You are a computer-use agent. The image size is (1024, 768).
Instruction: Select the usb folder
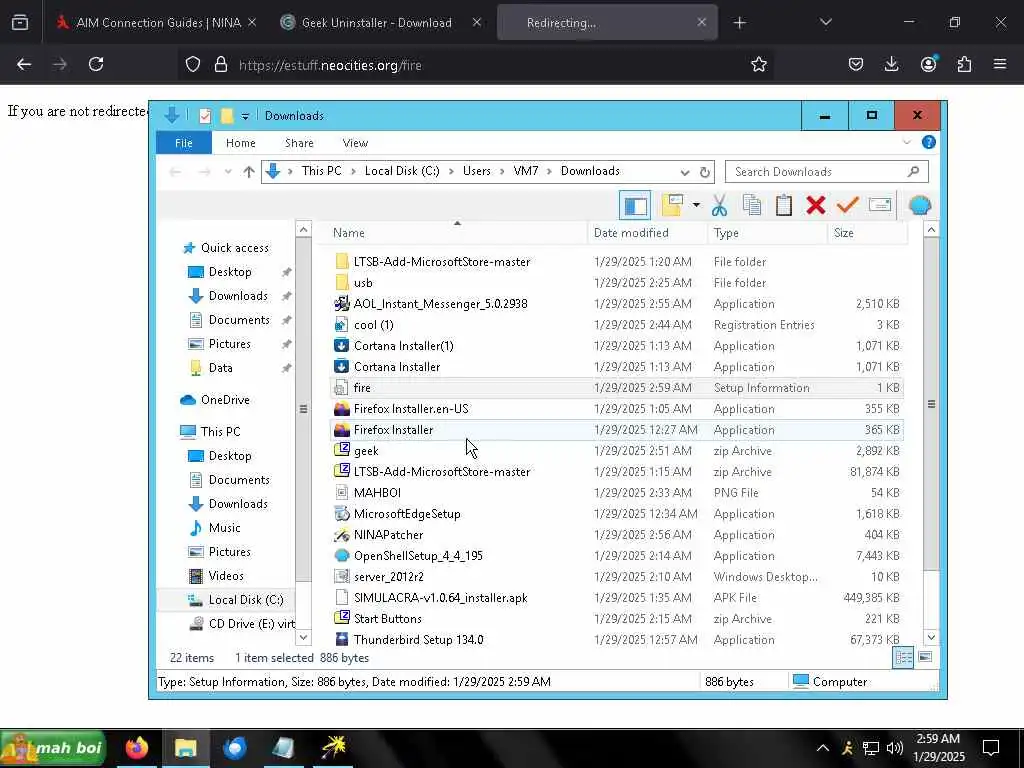[x=362, y=283]
